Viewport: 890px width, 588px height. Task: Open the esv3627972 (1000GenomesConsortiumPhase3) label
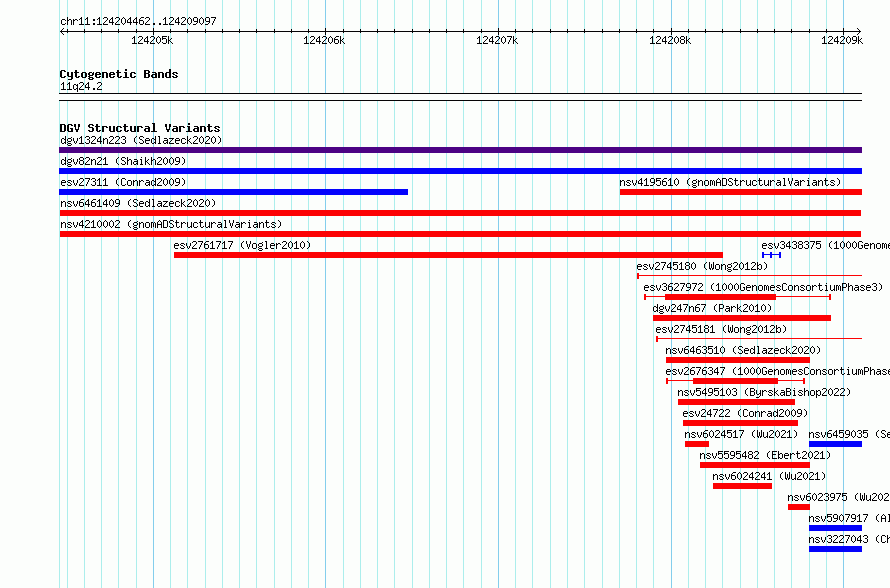point(763,287)
